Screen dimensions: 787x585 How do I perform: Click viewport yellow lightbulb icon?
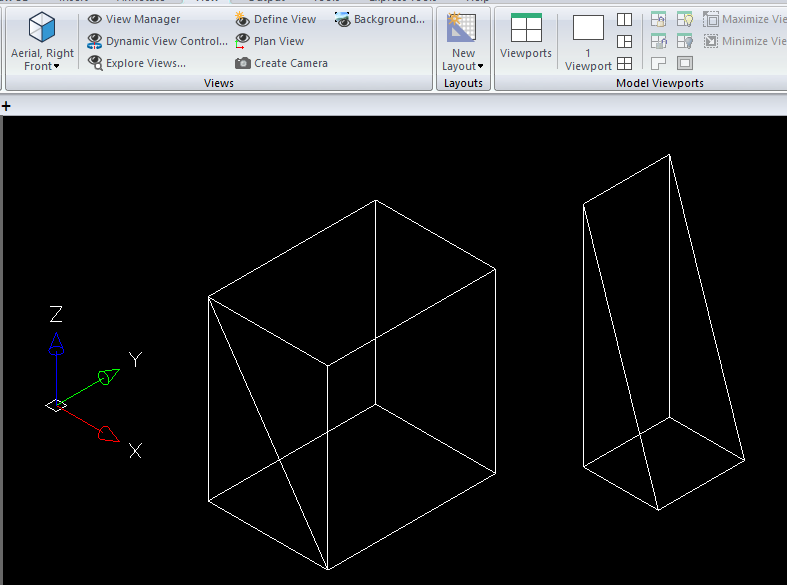pos(685,19)
